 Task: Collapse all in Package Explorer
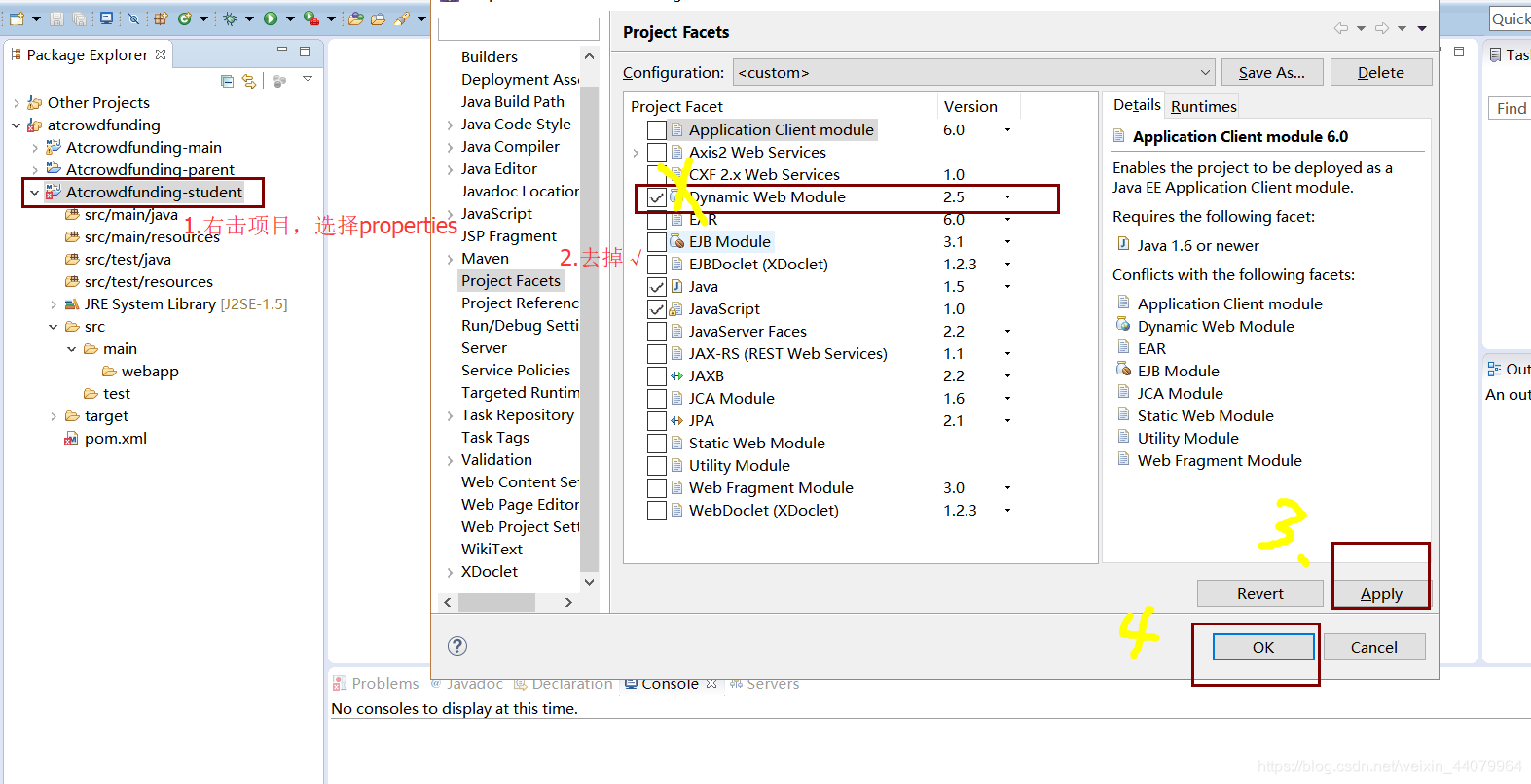coord(227,81)
